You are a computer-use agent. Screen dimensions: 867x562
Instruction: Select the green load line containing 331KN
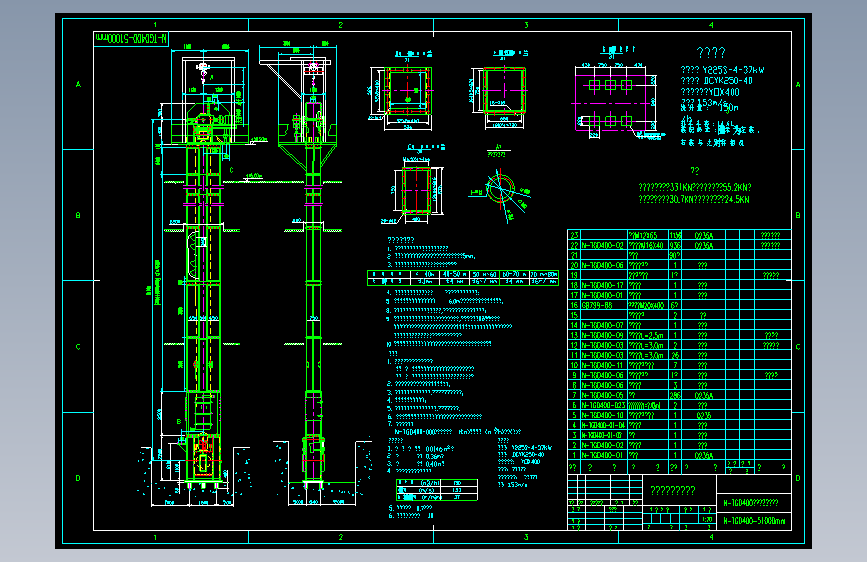click(x=695, y=188)
